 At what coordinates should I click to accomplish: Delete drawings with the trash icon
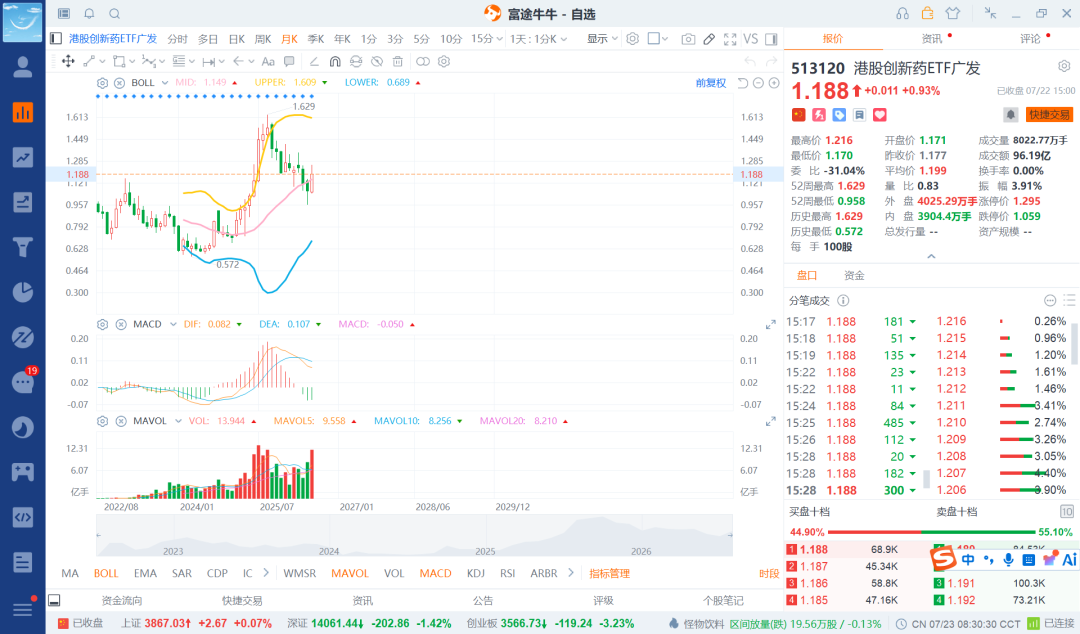click(397, 61)
